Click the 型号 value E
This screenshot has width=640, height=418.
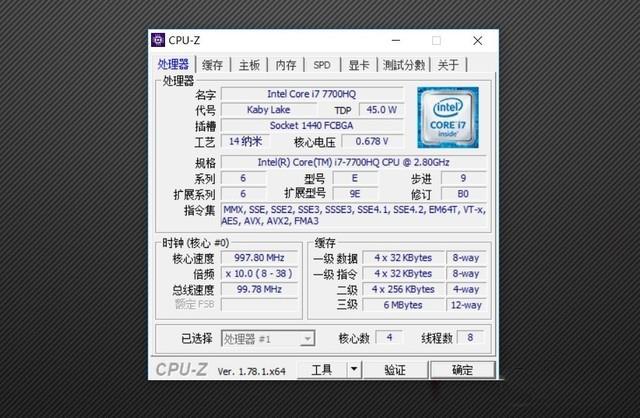click(x=355, y=178)
